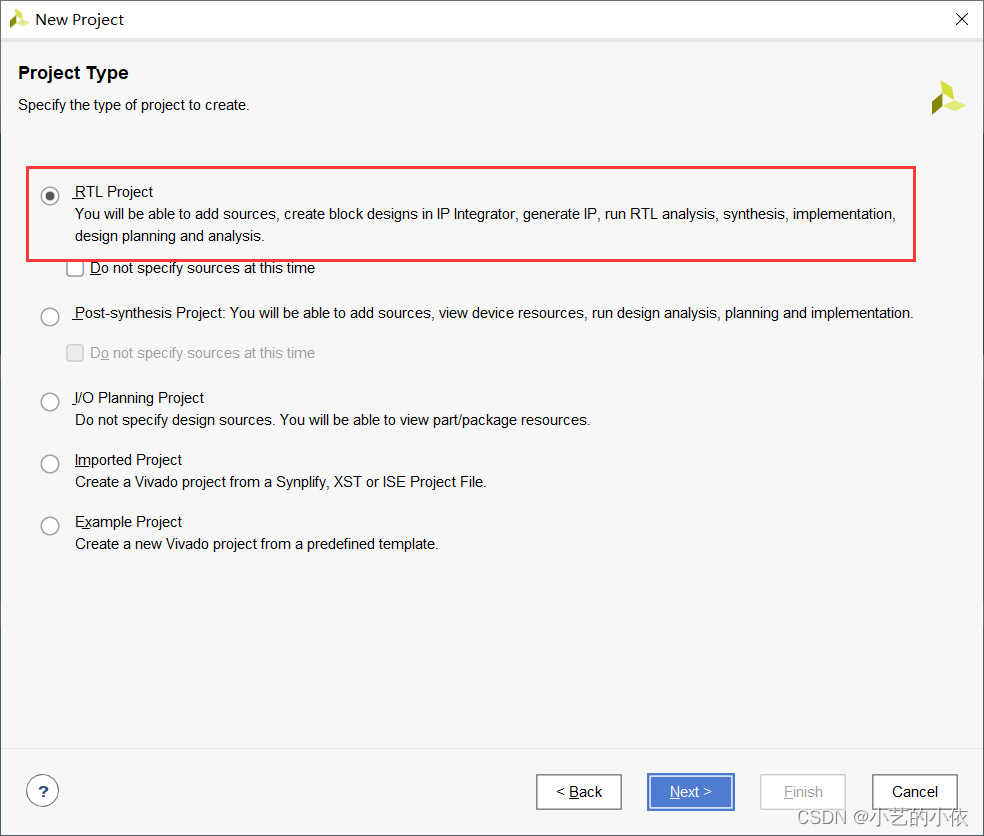Image resolution: width=984 pixels, height=836 pixels.
Task: Click the help question mark icon
Action: coord(43,791)
